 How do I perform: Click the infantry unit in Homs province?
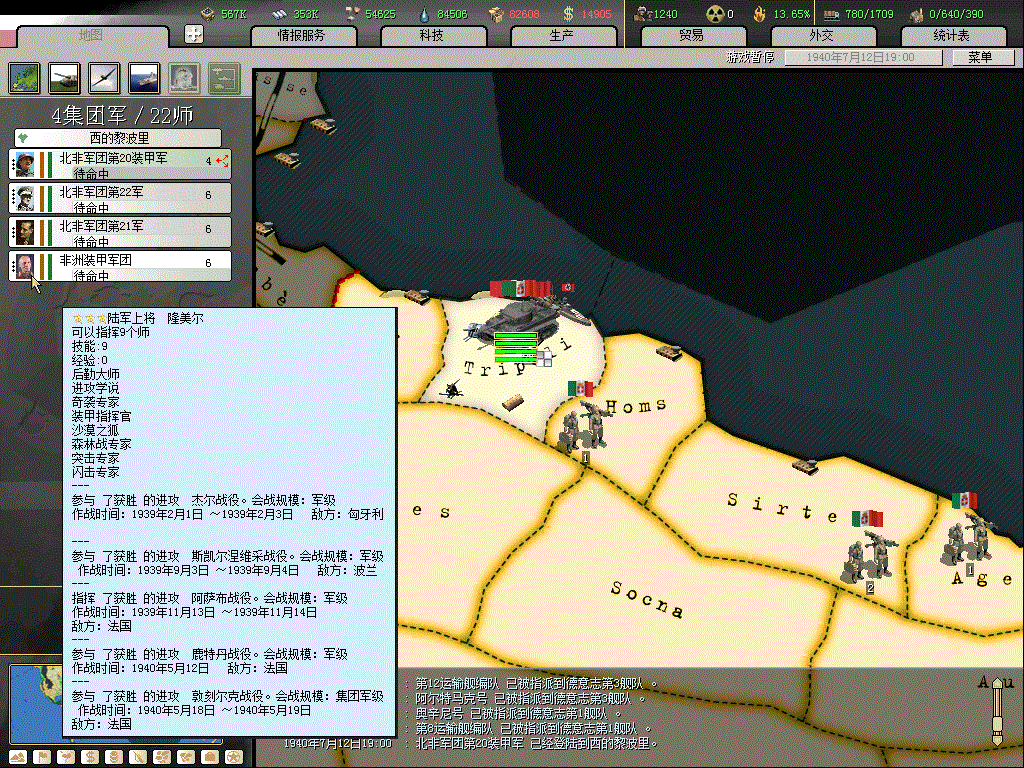(x=583, y=425)
